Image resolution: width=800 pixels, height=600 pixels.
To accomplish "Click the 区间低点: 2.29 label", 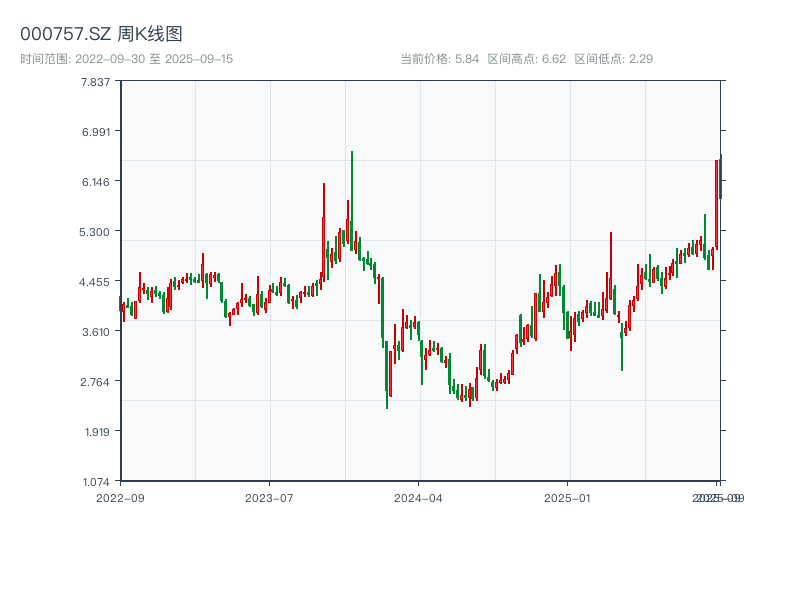I will pos(613,59).
